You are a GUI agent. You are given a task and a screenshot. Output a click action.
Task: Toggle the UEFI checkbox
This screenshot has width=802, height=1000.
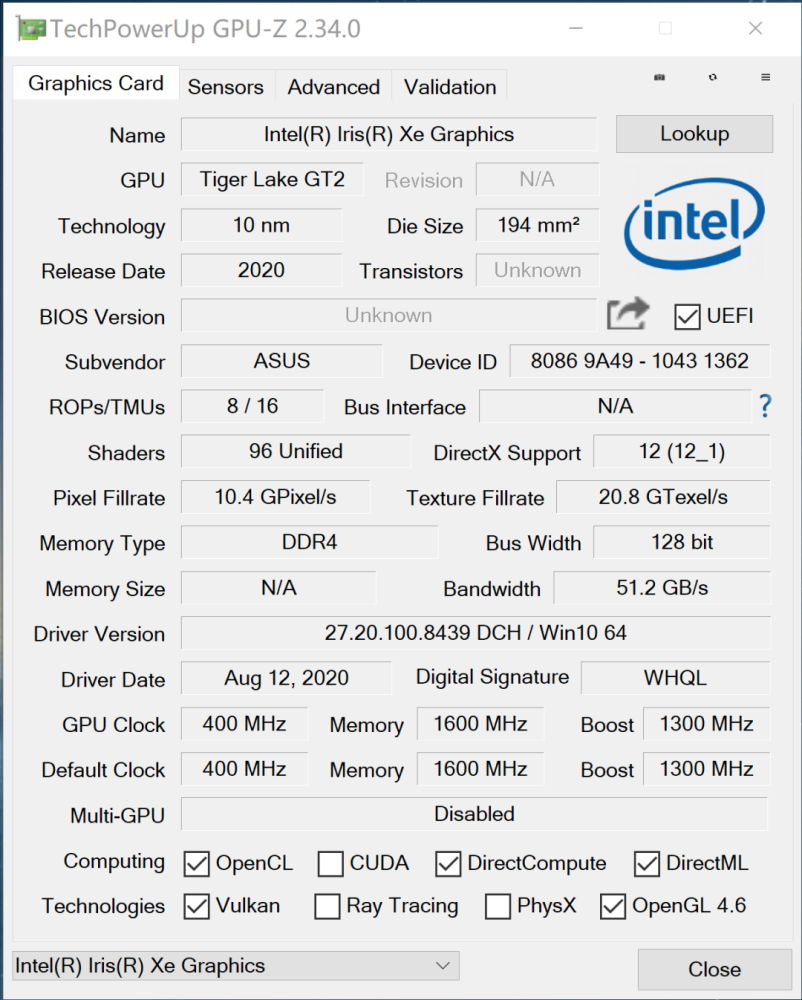pos(688,317)
